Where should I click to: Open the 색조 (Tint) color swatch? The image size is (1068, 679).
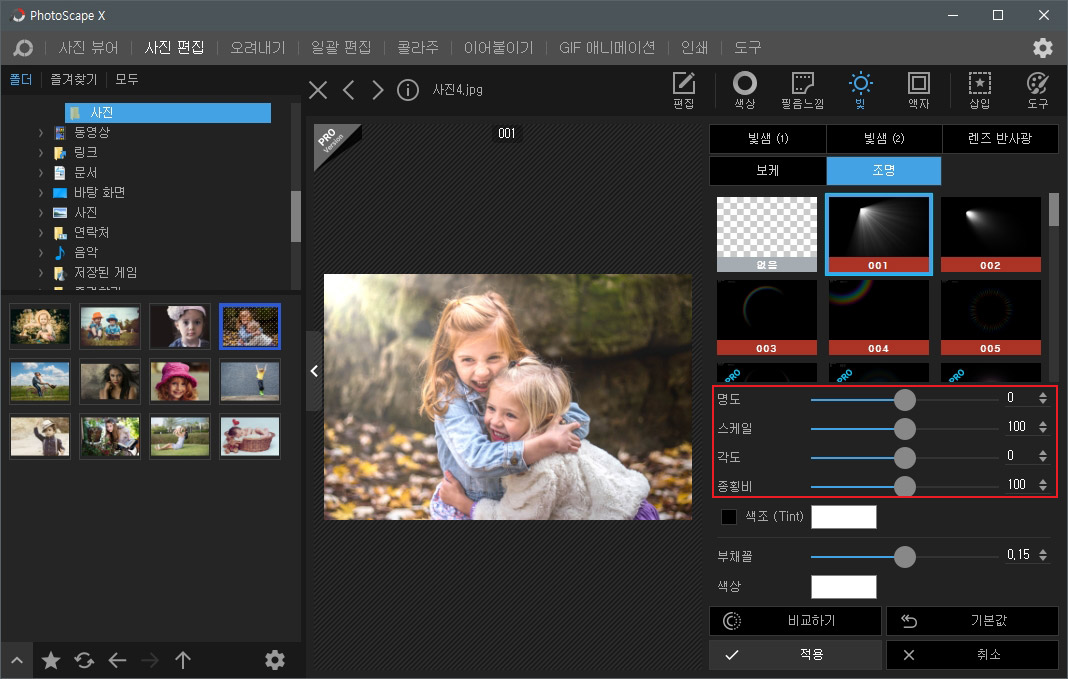(x=844, y=517)
